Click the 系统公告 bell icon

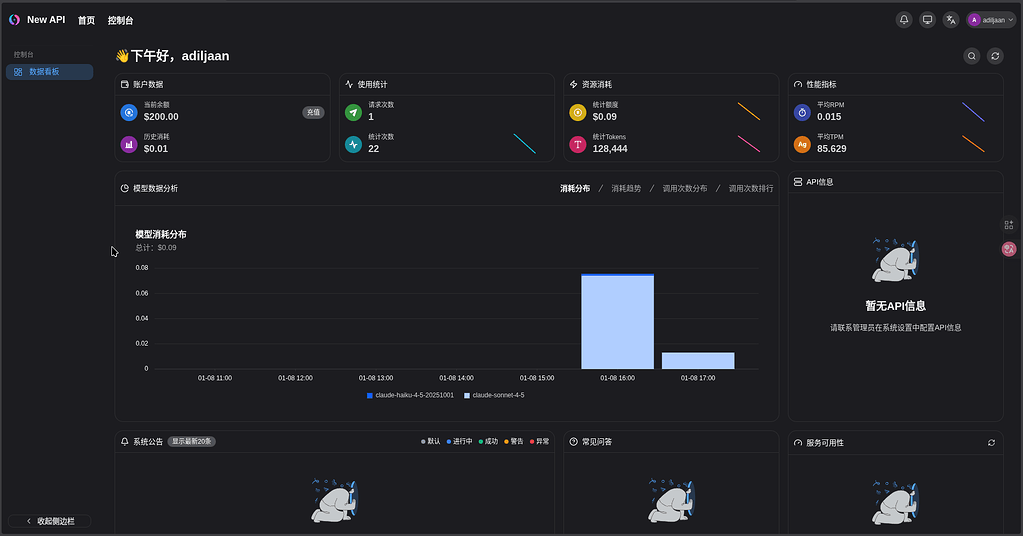click(125, 441)
